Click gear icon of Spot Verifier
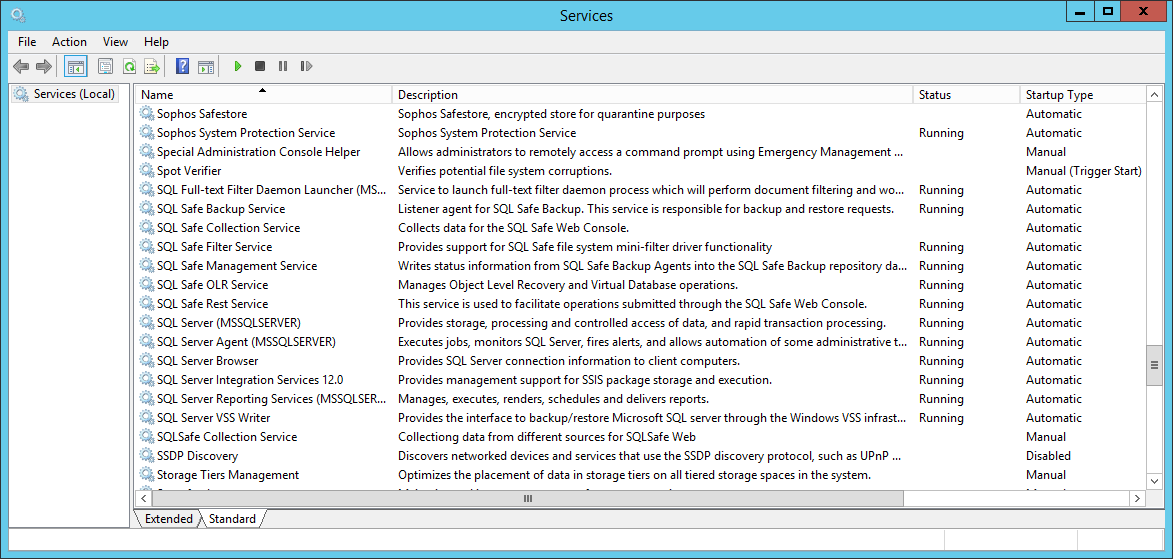The width and height of the screenshot is (1173, 559). [147, 171]
